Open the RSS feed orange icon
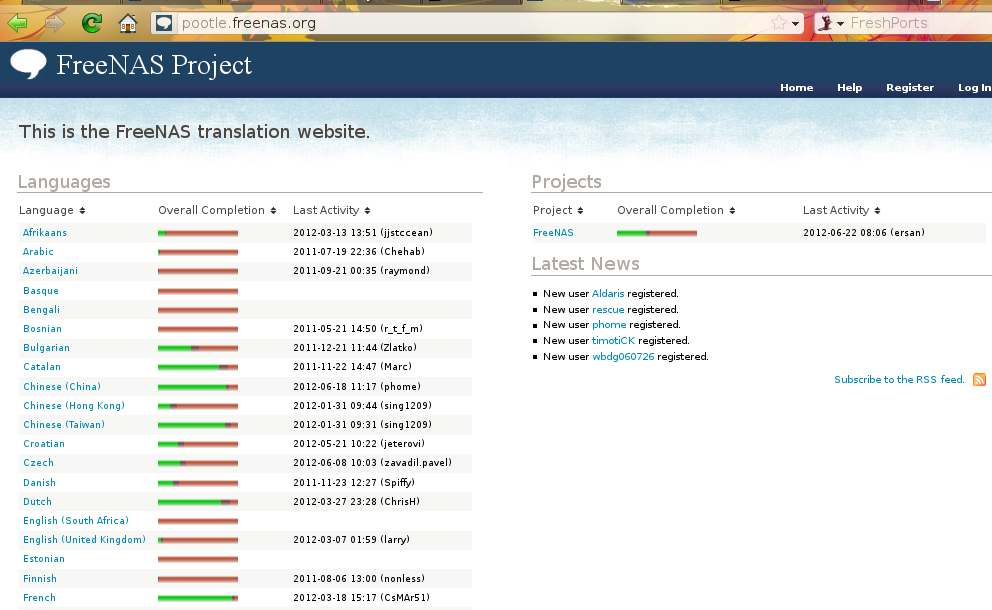The image size is (992, 610). coord(979,380)
